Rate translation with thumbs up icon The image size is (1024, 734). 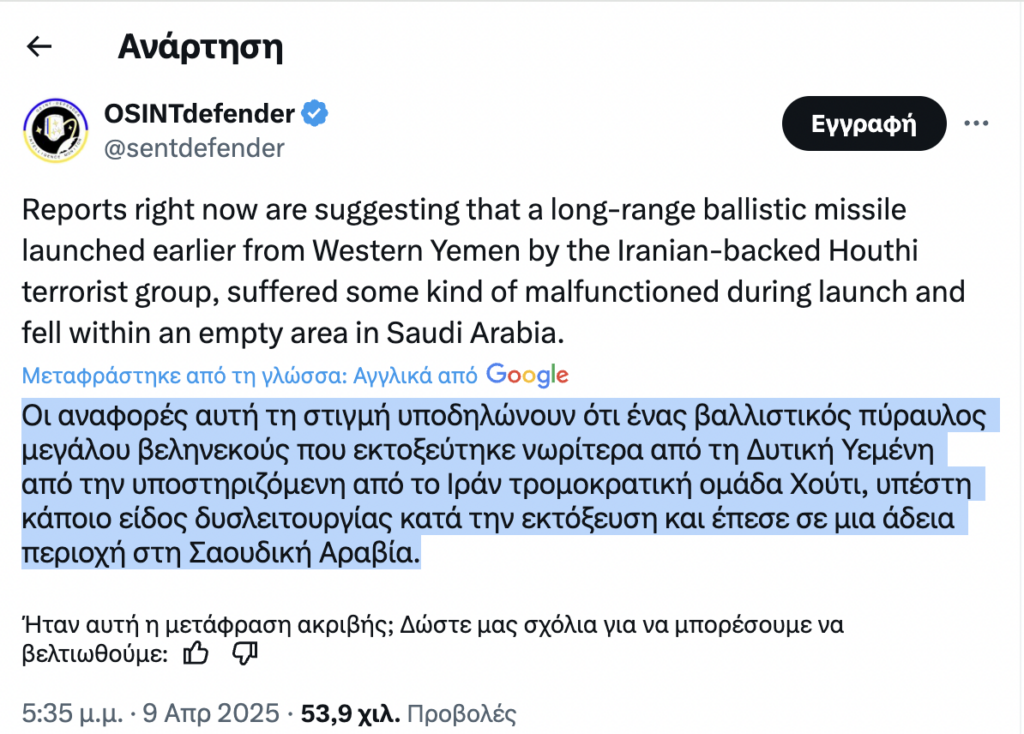coord(197,654)
